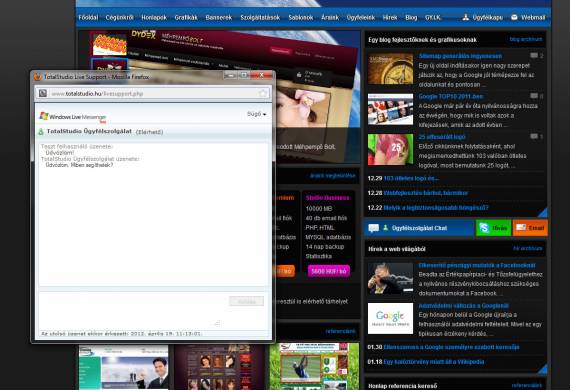
Task: Open the Sitemap generálás blog post title
Action: pos(460,56)
